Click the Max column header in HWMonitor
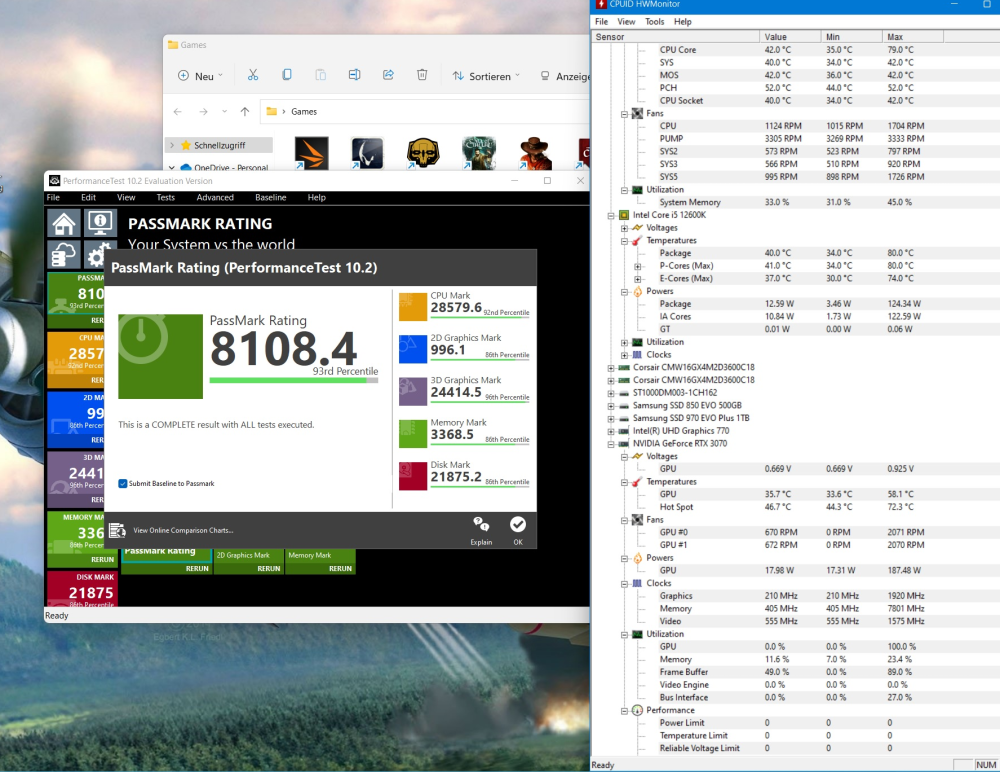 click(x=895, y=37)
